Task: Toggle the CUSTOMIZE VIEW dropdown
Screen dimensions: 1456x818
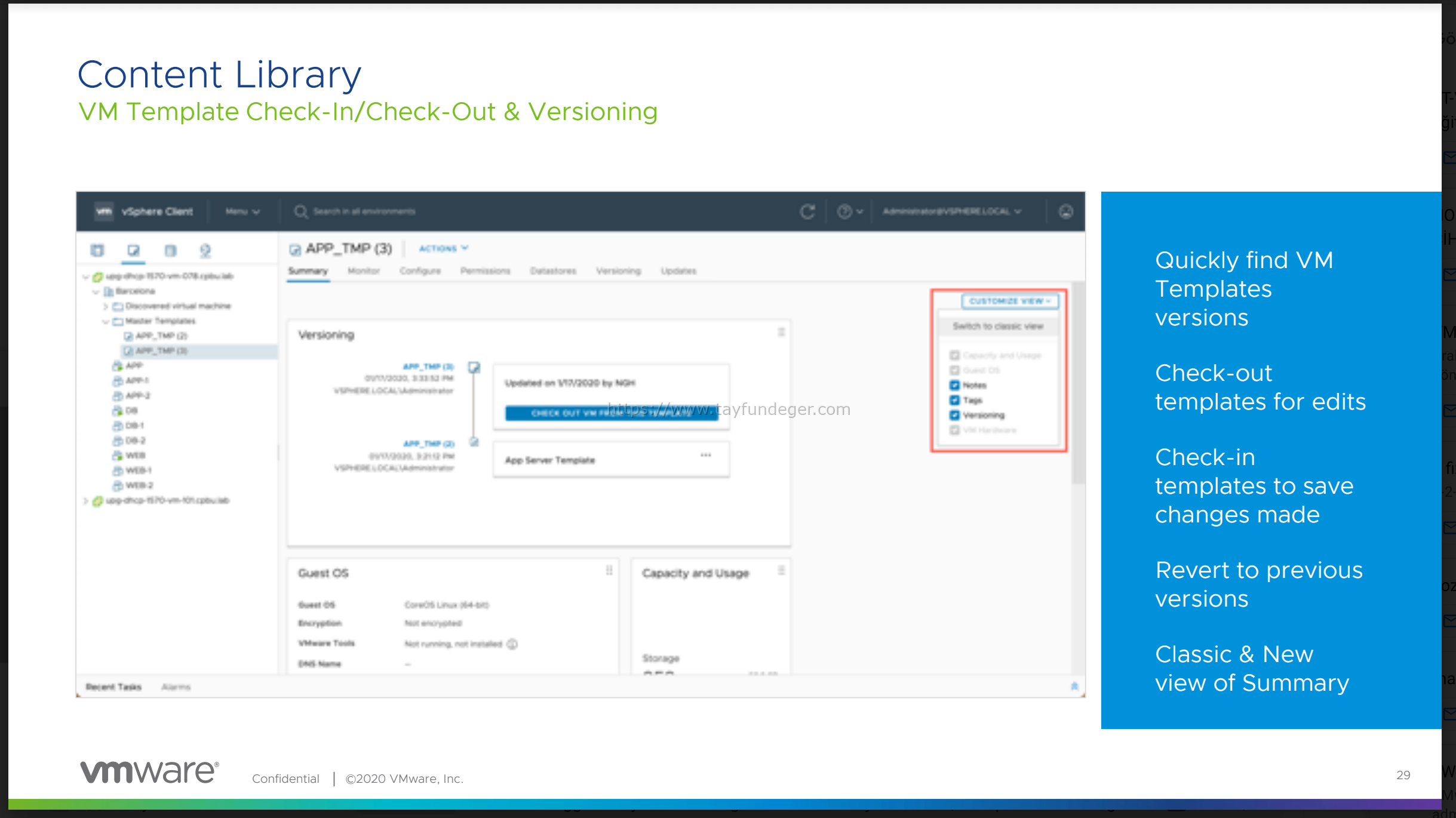Action: coord(1010,301)
